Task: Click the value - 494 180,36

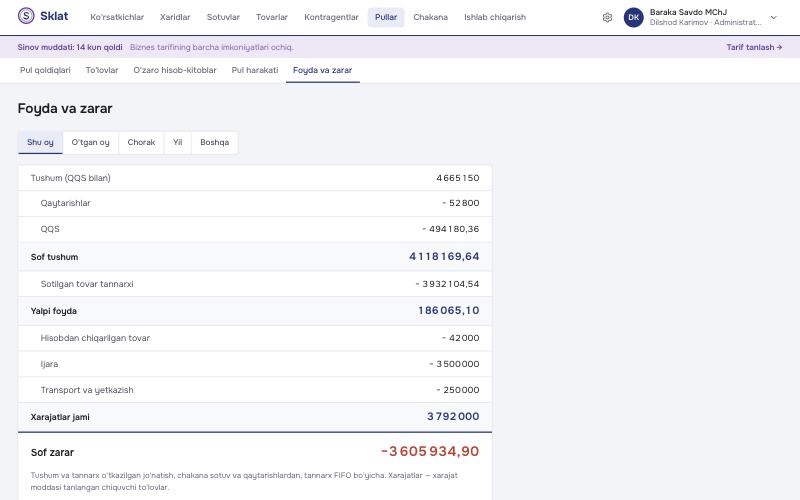Action: (x=451, y=229)
